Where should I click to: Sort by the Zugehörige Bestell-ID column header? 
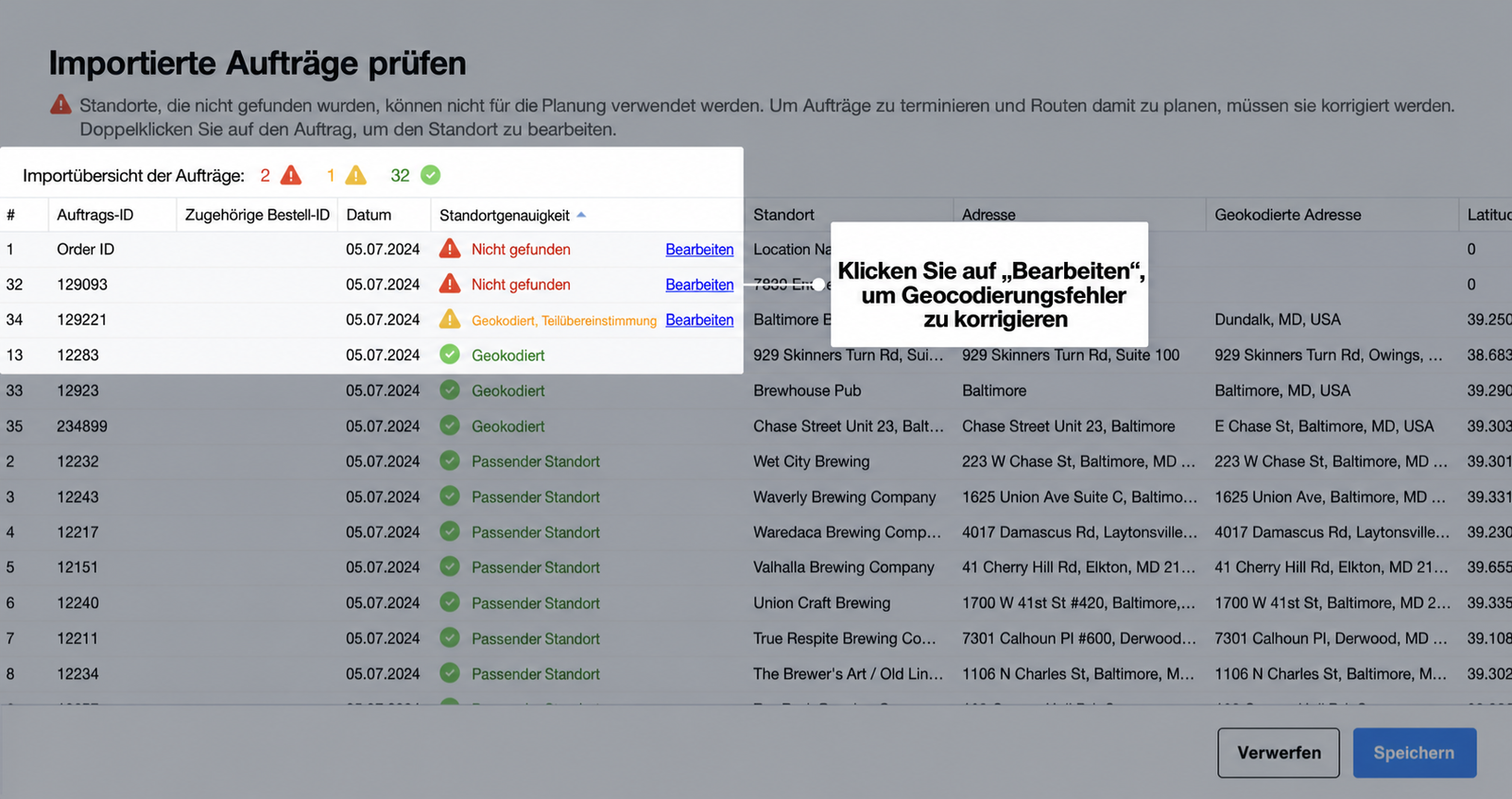click(x=257, y=215)
